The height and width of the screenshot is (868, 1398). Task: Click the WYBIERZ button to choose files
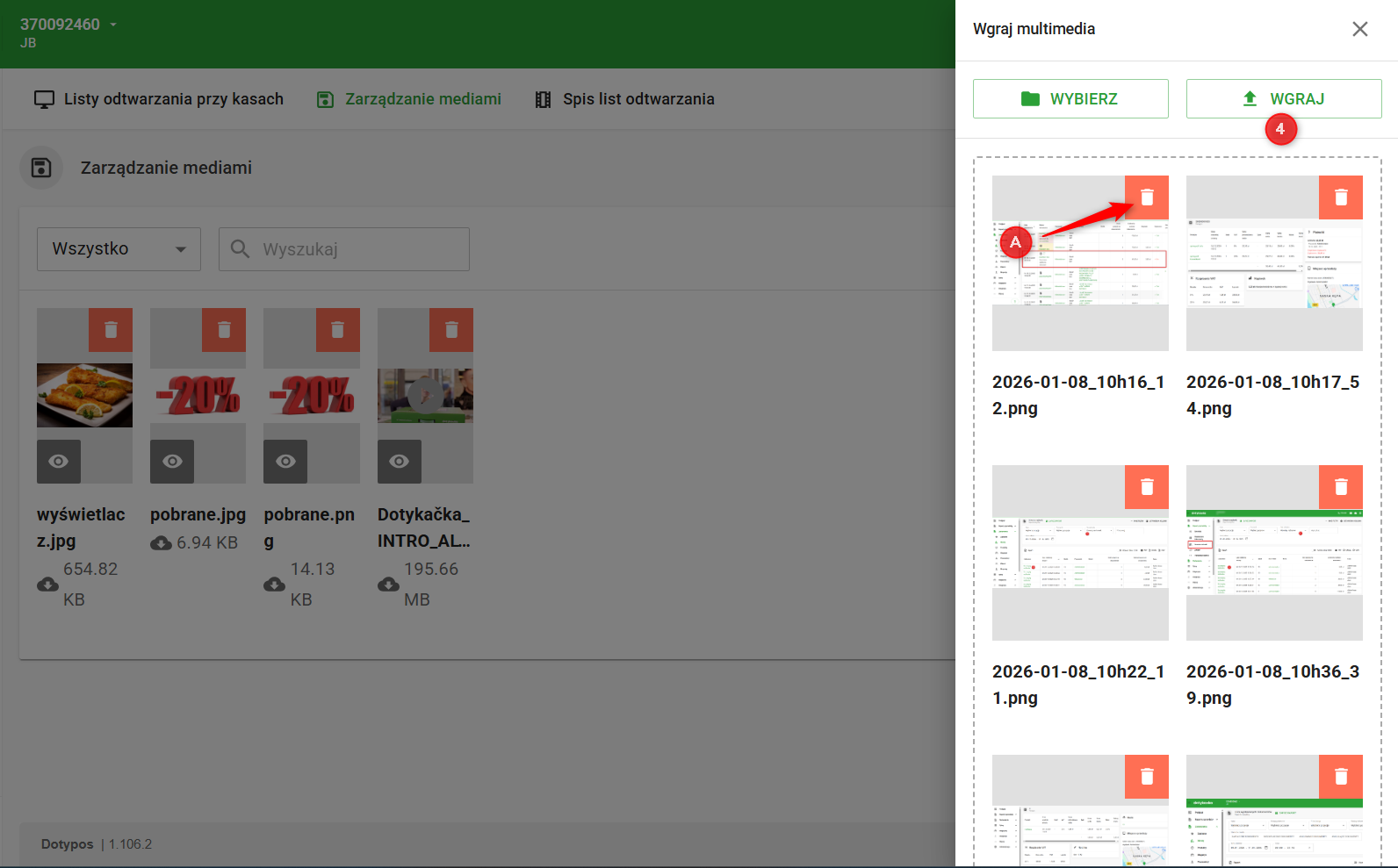[1070, 99]
